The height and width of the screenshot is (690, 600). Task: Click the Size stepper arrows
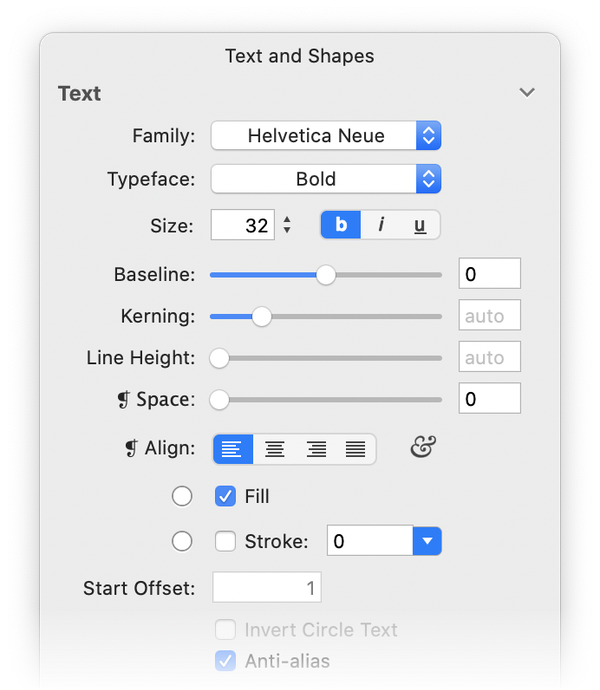pos(287,225)
